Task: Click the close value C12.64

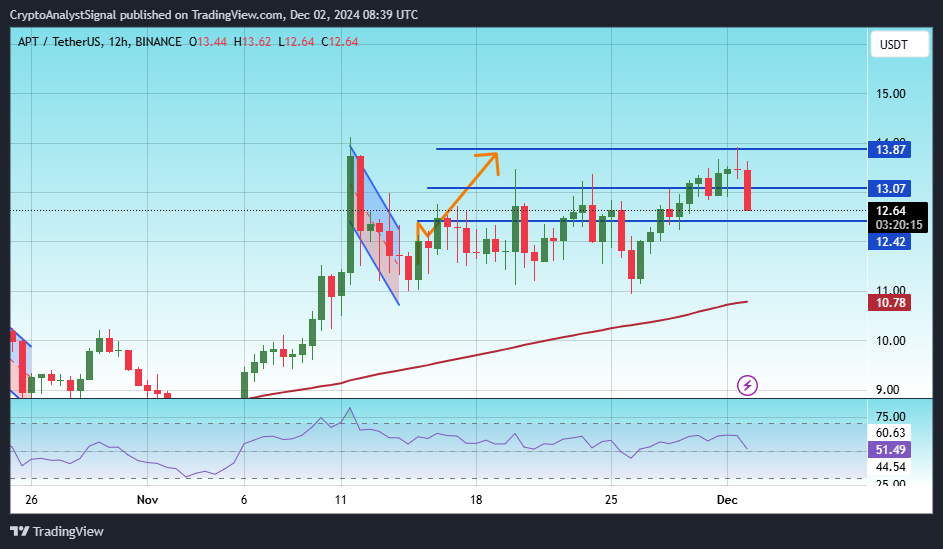Action: 340,41
